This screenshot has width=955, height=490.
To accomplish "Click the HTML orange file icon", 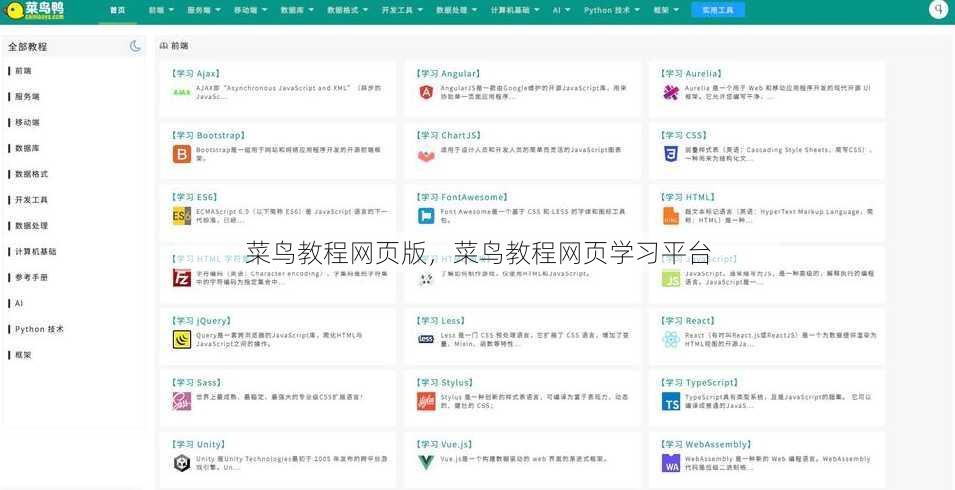I will point(671,216).
